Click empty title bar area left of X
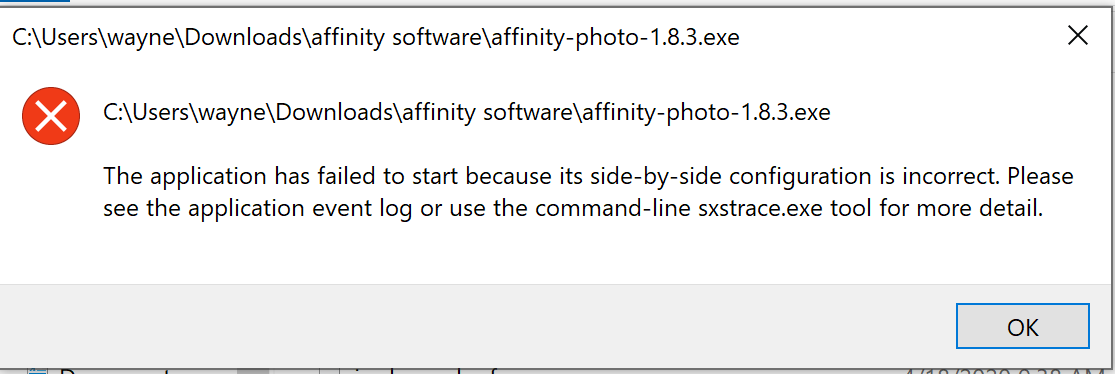1115x374 pixels. point(896,37)
